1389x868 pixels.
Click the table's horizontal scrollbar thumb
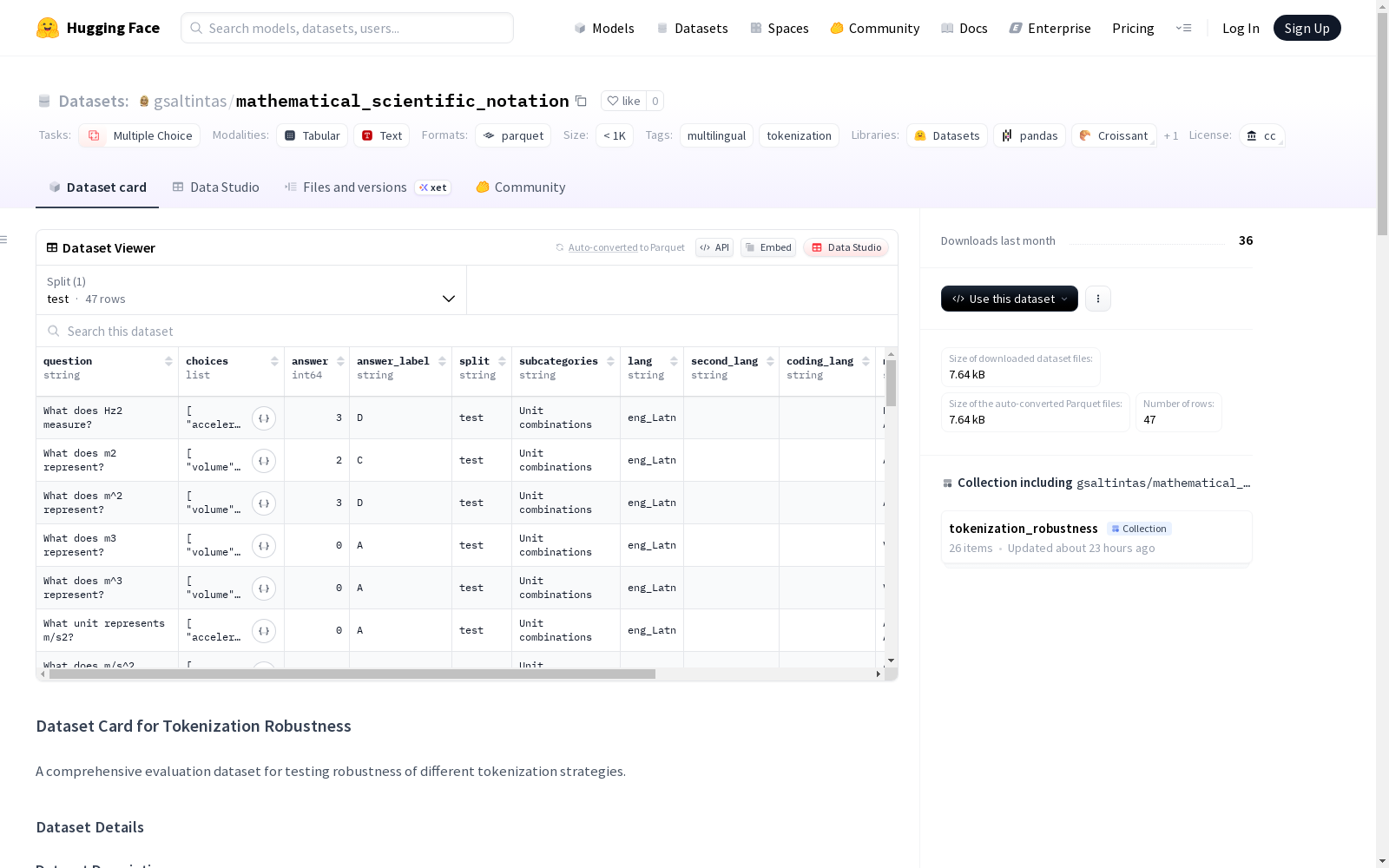pos(352,674)
